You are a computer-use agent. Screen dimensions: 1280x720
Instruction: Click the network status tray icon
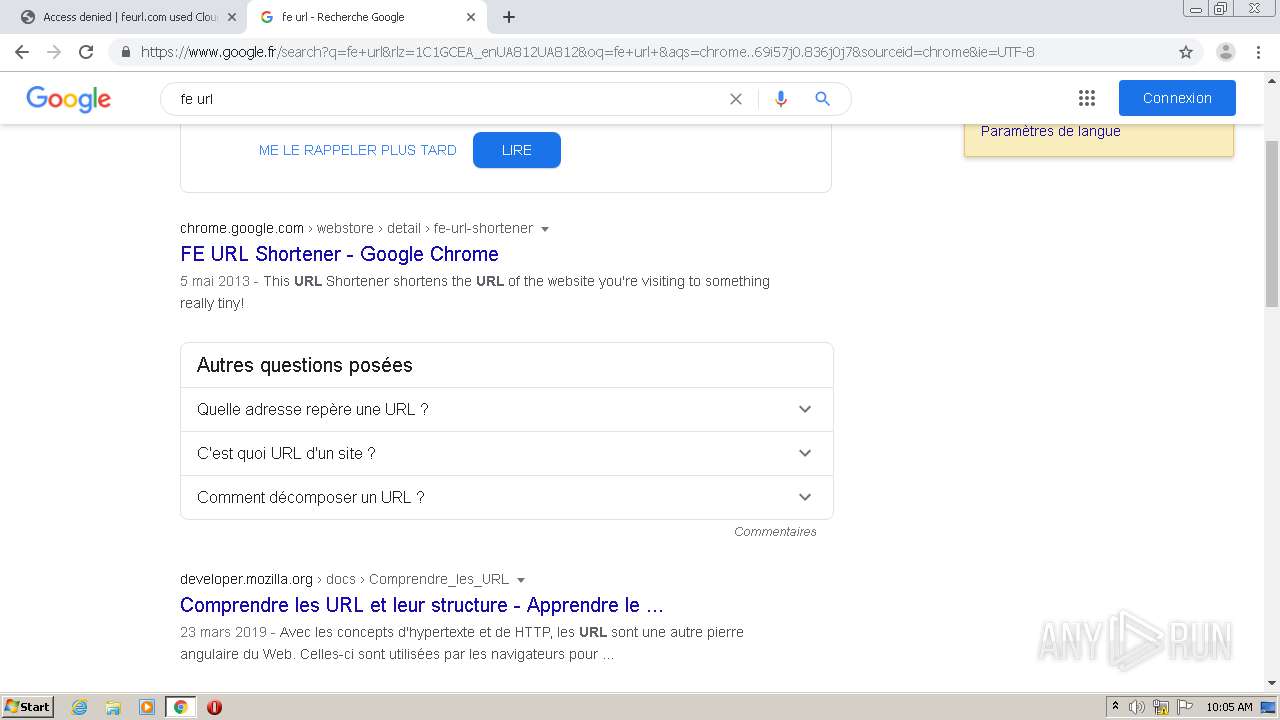1161,707
